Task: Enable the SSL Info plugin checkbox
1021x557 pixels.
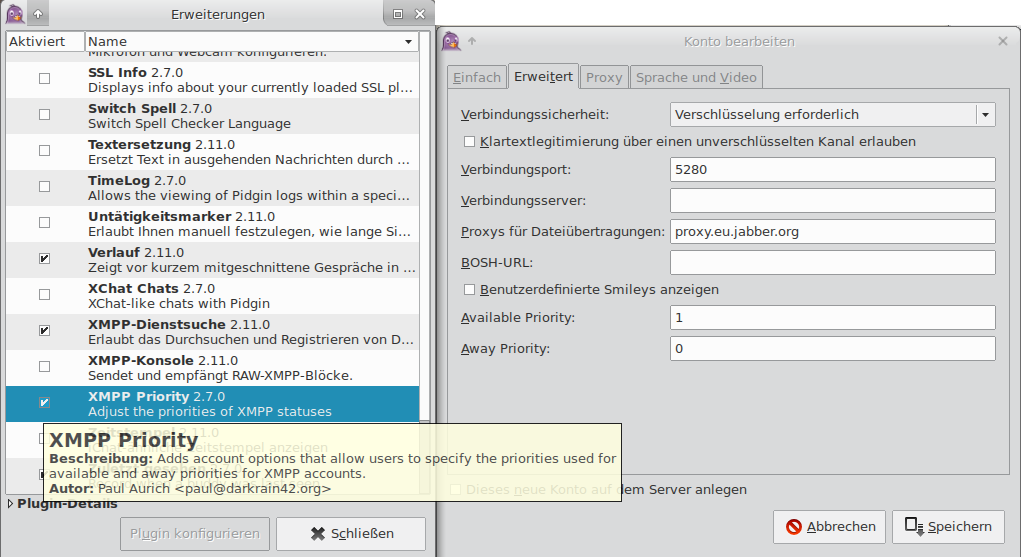Action: coord(44,79)
